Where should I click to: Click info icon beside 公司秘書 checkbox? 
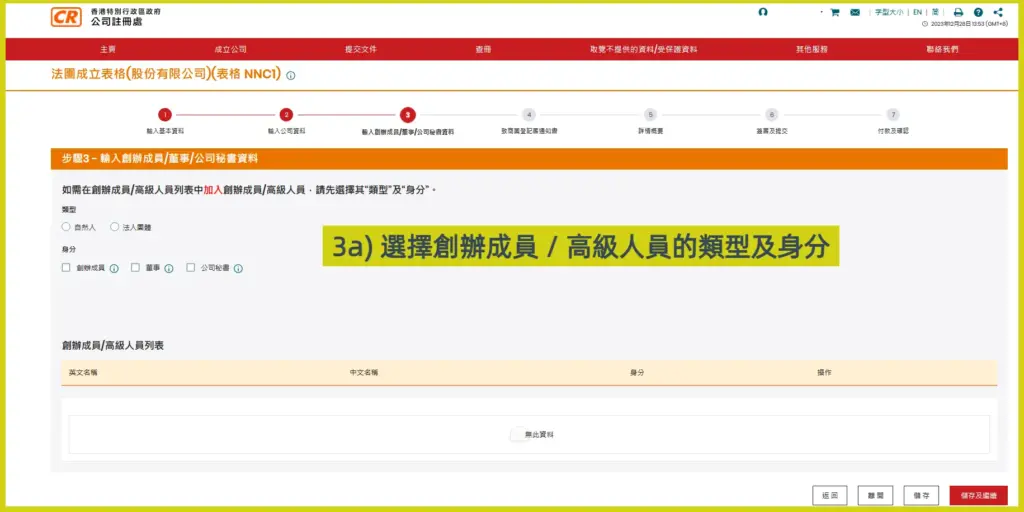point(239,268)
